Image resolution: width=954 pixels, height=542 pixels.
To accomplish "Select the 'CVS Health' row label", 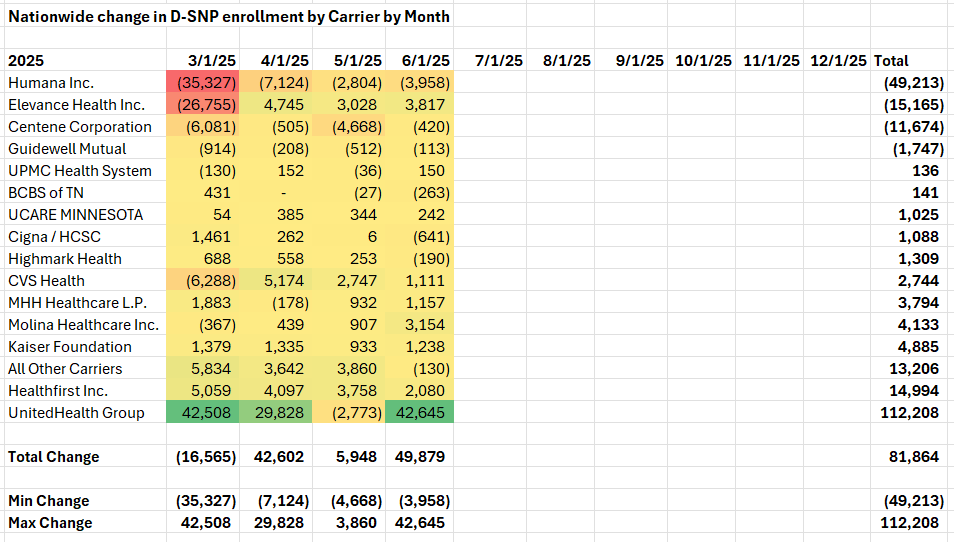I will point(86,280).
